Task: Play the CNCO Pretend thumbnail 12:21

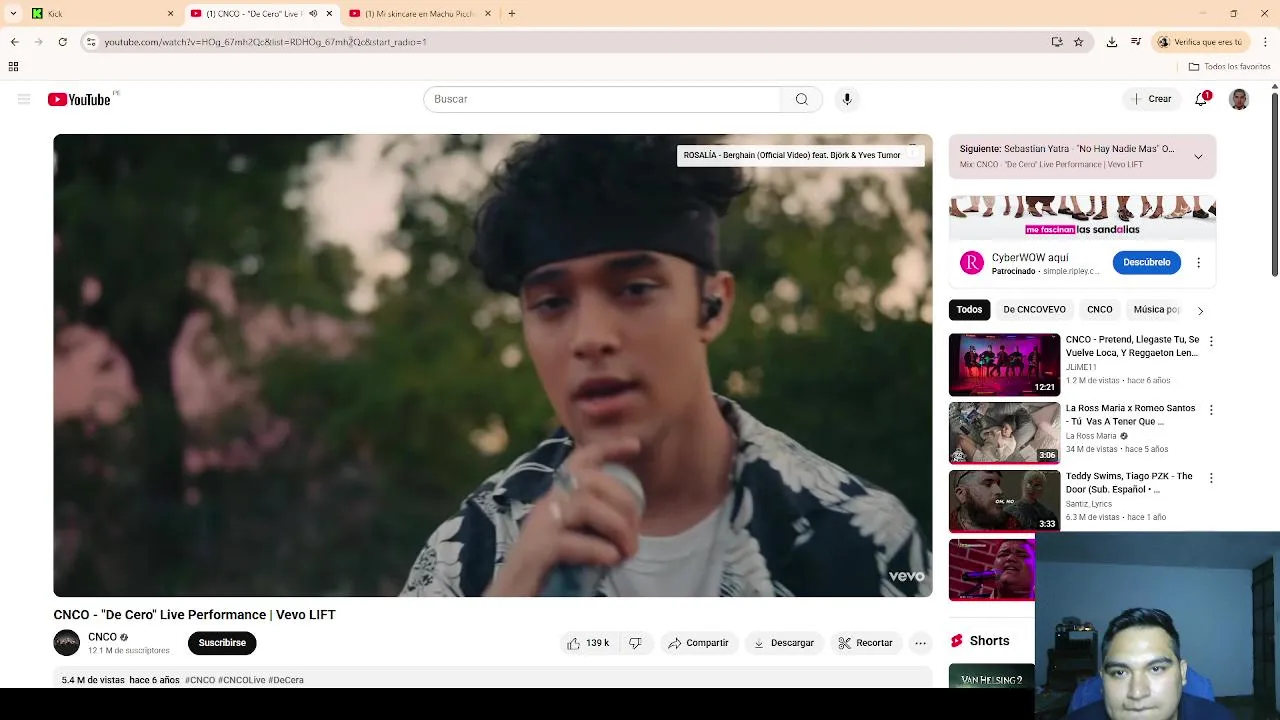Action: coord(1004,365)
